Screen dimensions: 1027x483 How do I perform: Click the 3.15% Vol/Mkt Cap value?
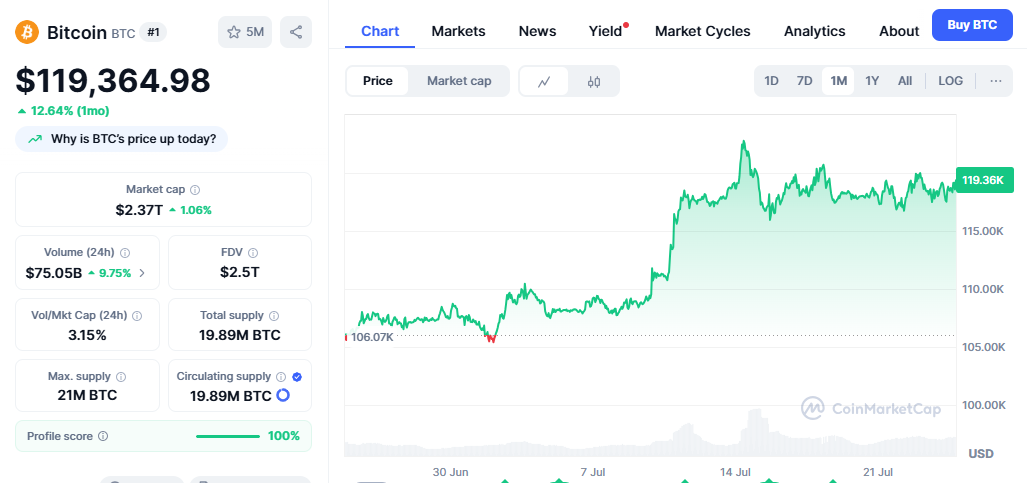[x=87, y=335]
